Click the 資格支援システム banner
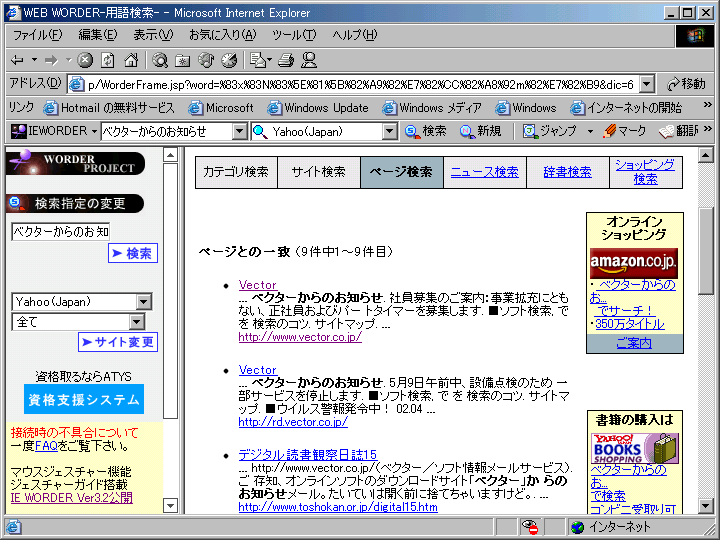This screenshot has width=720, height=540. point(84,399)
